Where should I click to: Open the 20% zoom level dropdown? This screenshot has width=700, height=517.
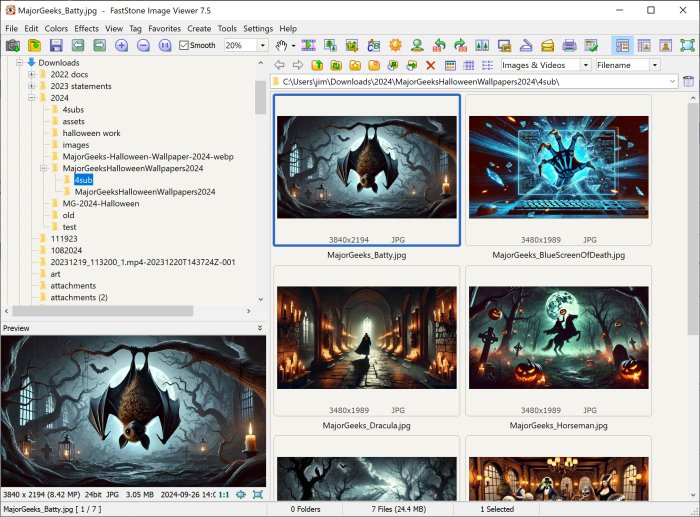pyautogui.click(x=262, y=45)
